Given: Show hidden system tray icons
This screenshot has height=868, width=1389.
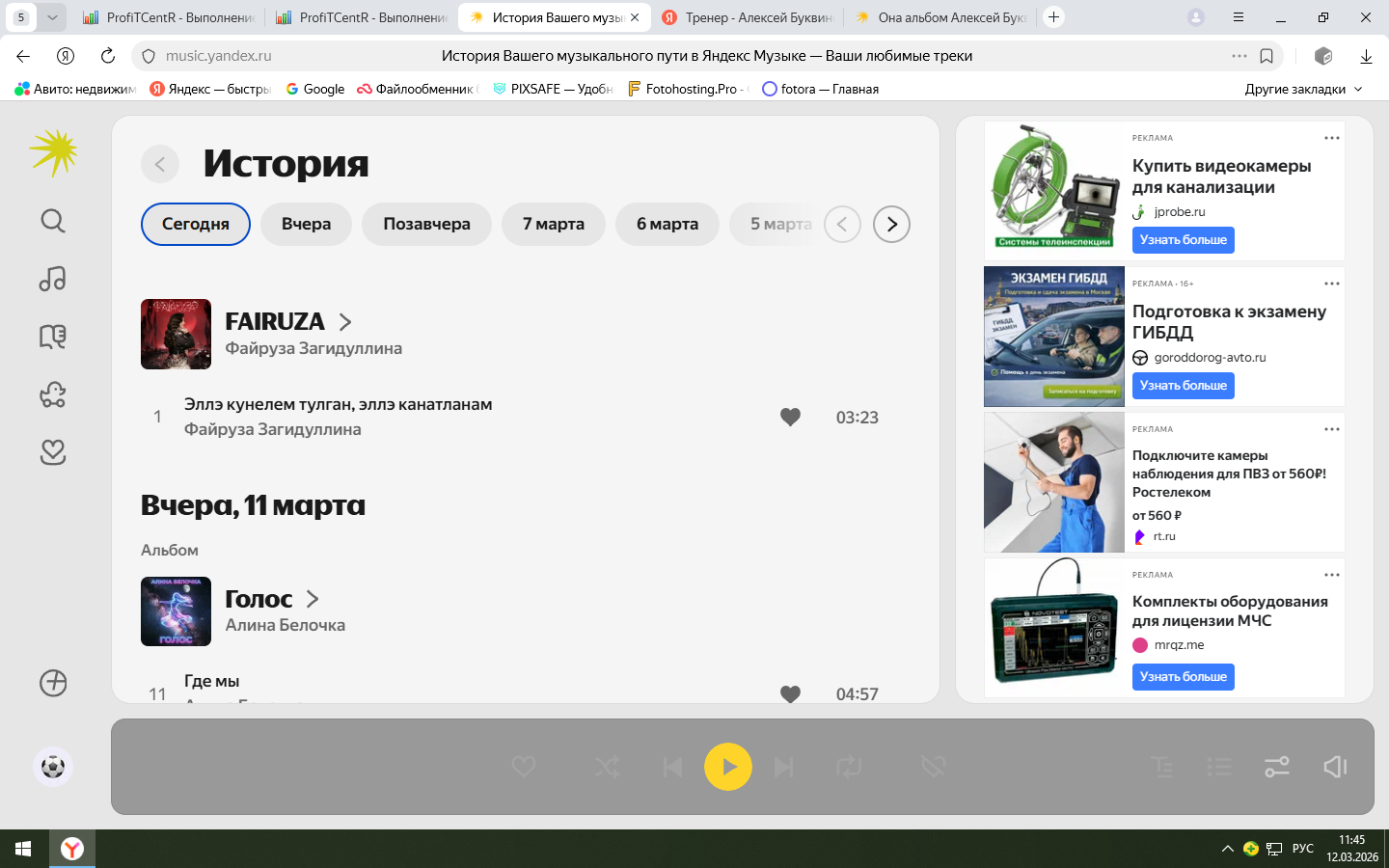Looking at the screenshot, I should (x=1227, y=849).
